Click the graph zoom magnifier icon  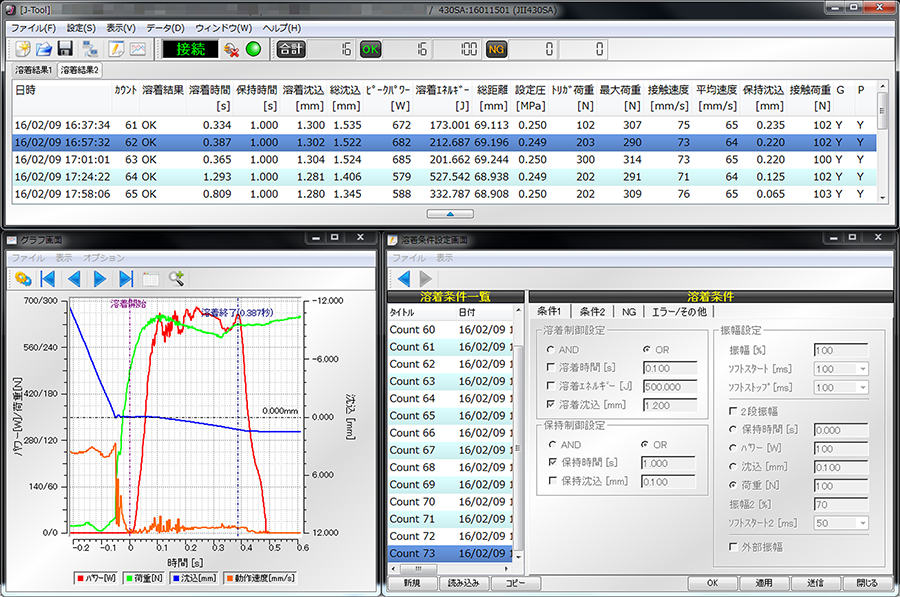pyautogui.click(x=176, y=279)
